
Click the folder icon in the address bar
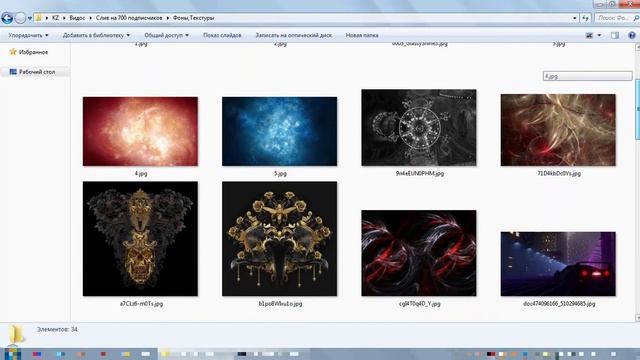pos(38,18)
